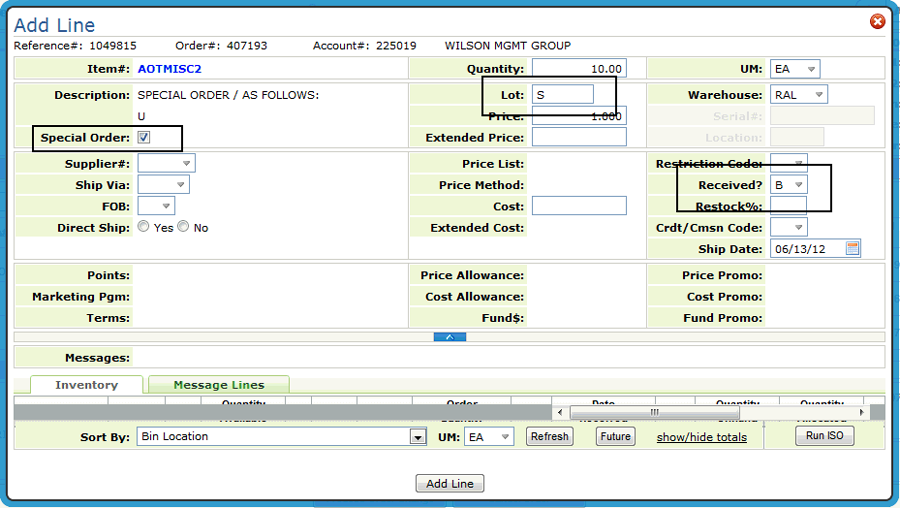Select No for Direct Ship
The width and height of the screenshot is (900, 508).
coord(183,227)
